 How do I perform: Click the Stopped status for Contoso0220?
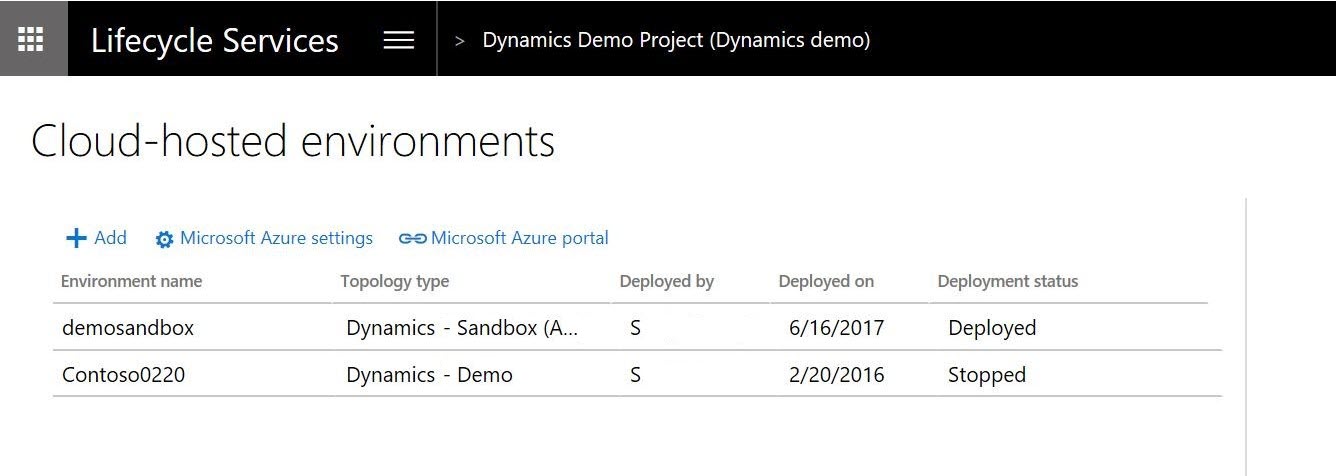(986, 376)
